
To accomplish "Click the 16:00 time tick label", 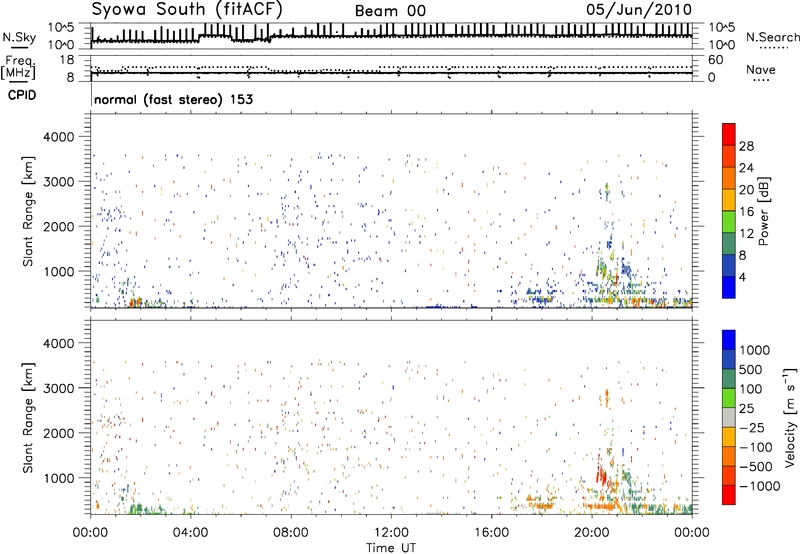I will 491,533.
